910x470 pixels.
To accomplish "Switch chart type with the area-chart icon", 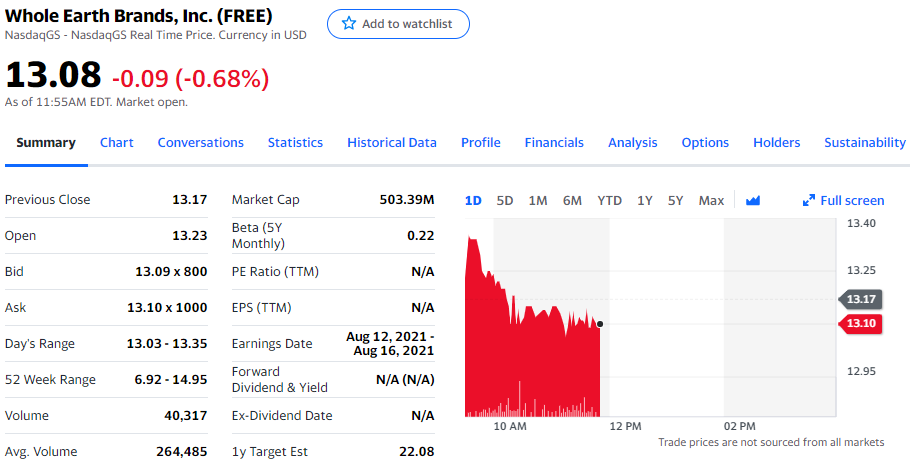I will pyautogui.click(x=753, y=201).
